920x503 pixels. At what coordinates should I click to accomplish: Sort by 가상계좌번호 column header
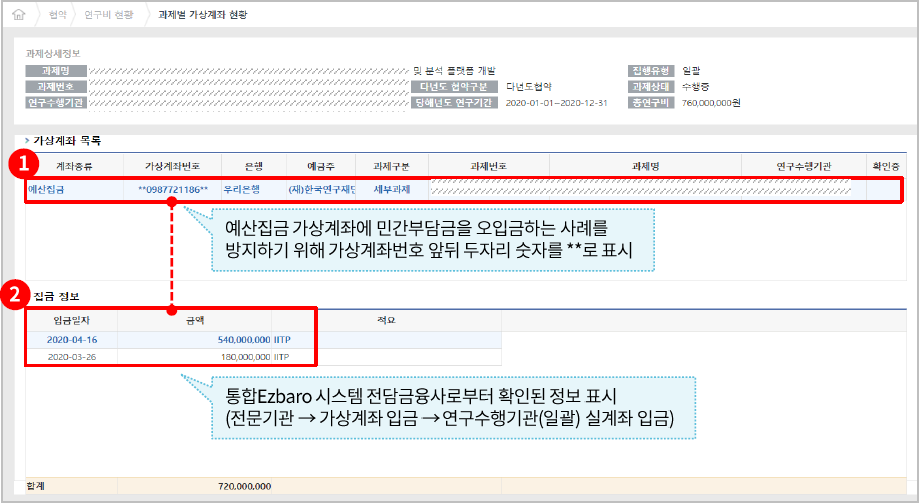(172, 166)
